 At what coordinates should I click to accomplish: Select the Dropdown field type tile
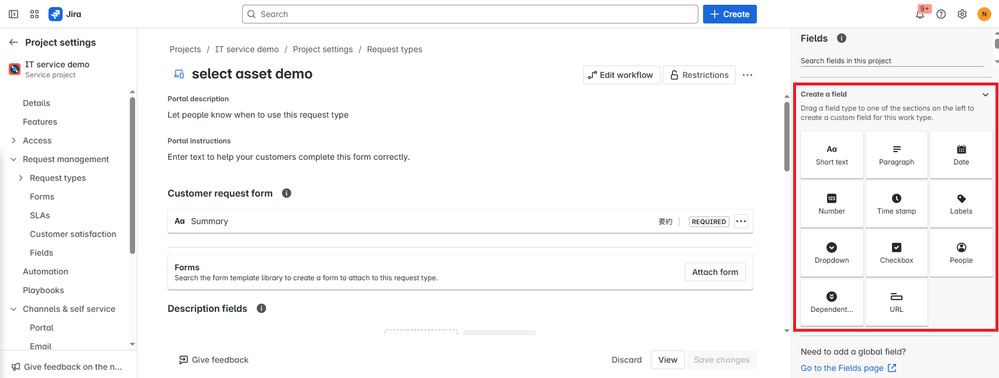[831, 253]
